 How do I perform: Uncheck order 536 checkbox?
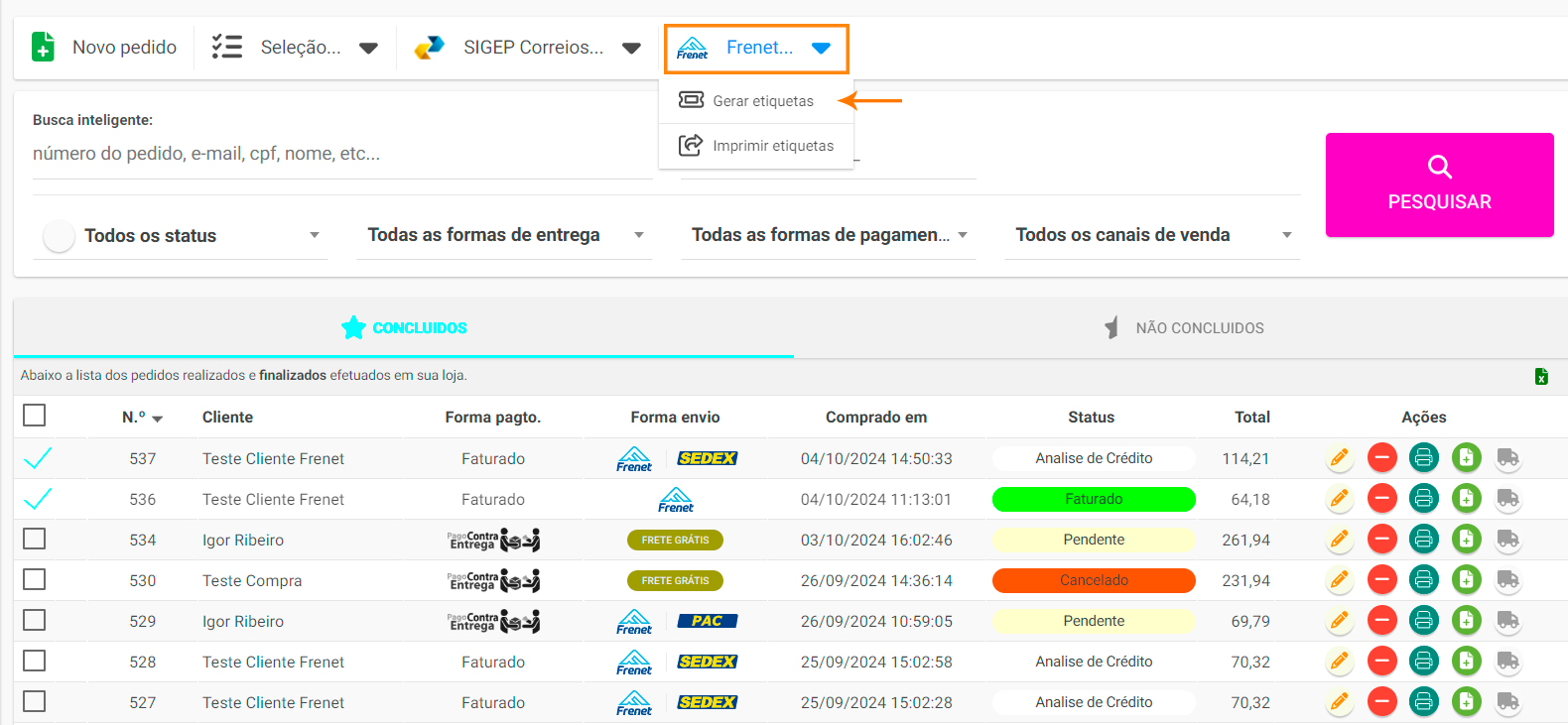37,499
